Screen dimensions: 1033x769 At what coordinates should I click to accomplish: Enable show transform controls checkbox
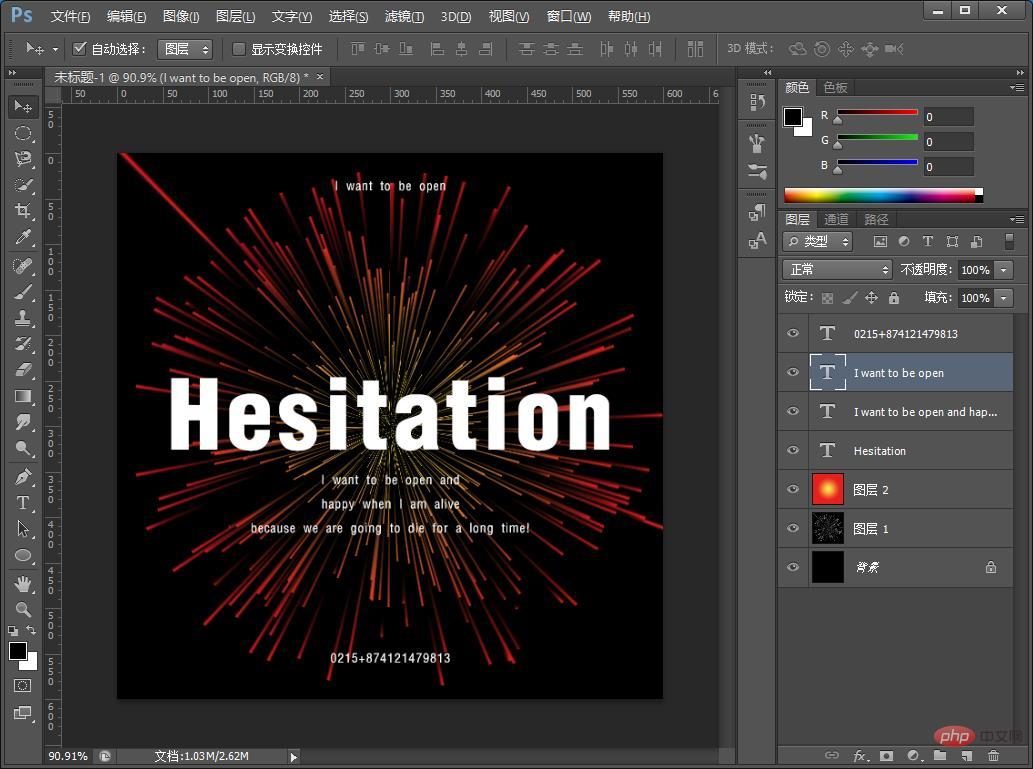[239, 48]
